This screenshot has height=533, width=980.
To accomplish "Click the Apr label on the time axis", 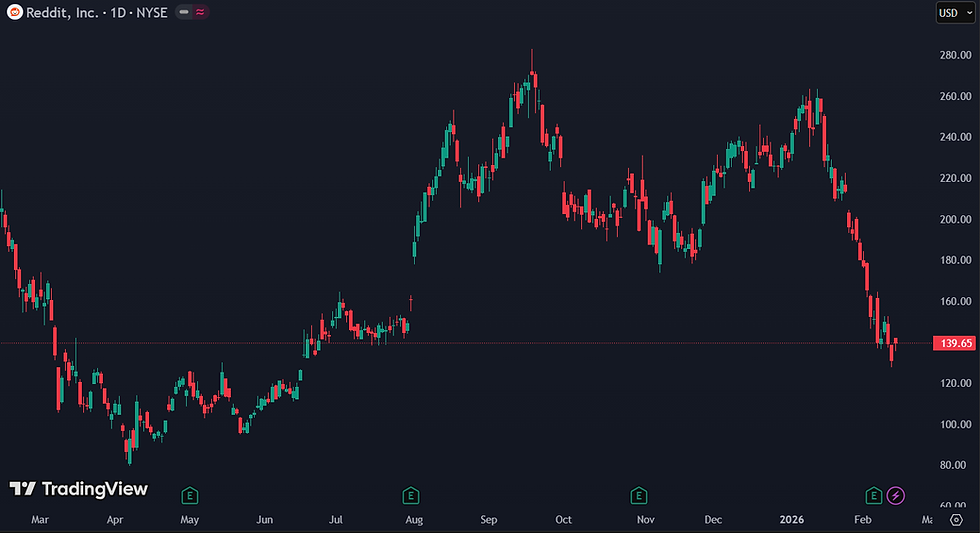I will [x=115, y=519].
